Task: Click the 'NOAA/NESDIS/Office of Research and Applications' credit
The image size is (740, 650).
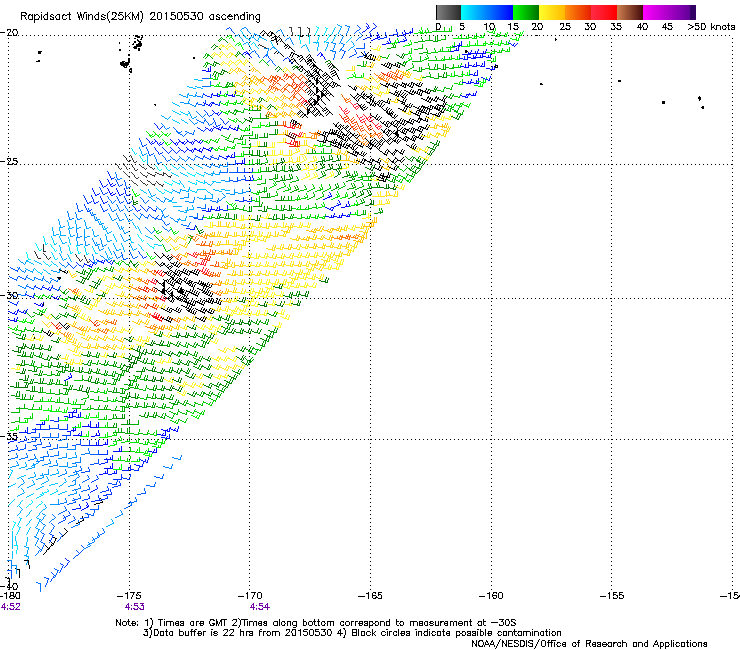Action: 589,644
